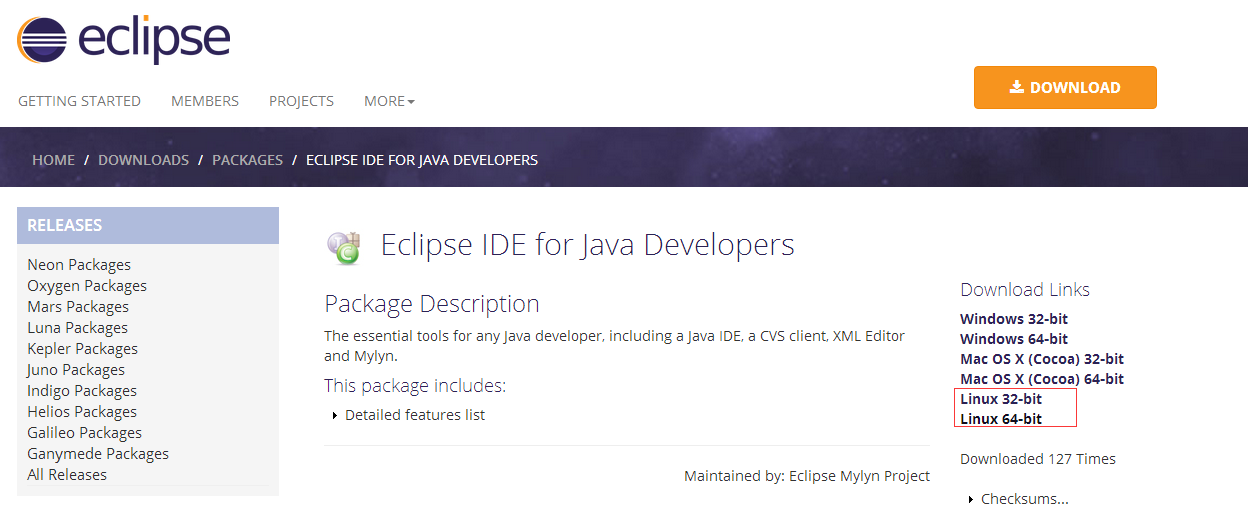
Task: Go to HOME in the breadcrumb
Action: click(53, 160)
